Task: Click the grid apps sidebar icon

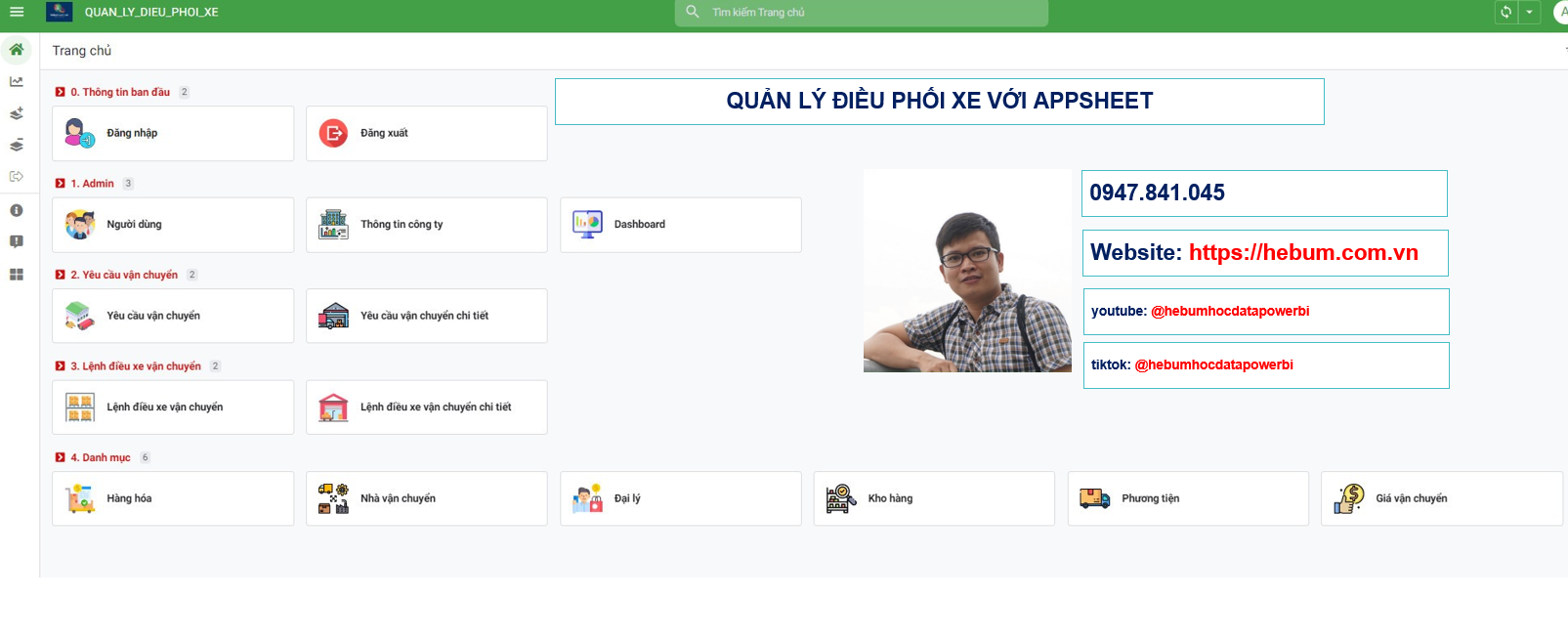Action: point(17,275)
